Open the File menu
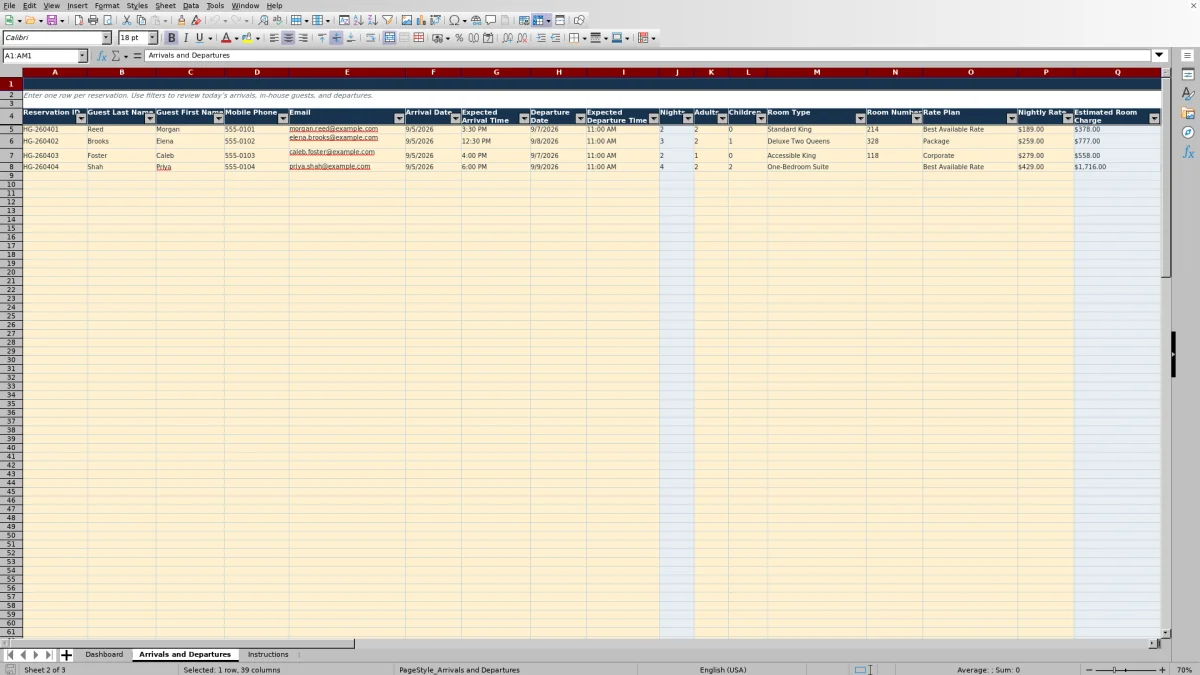The image size is (1200, 675). click(9, 6)
